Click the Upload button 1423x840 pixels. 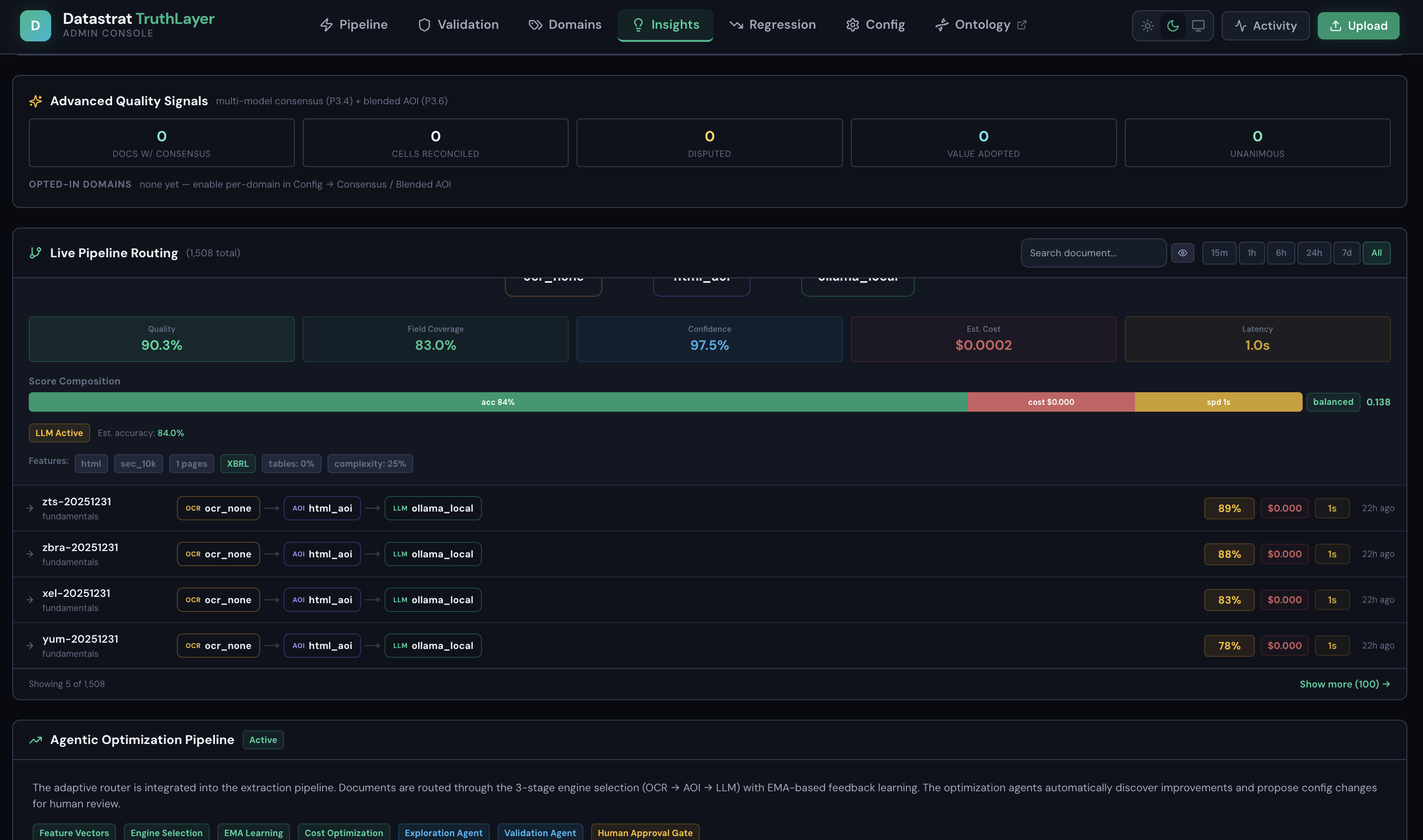coord(1359,25)
